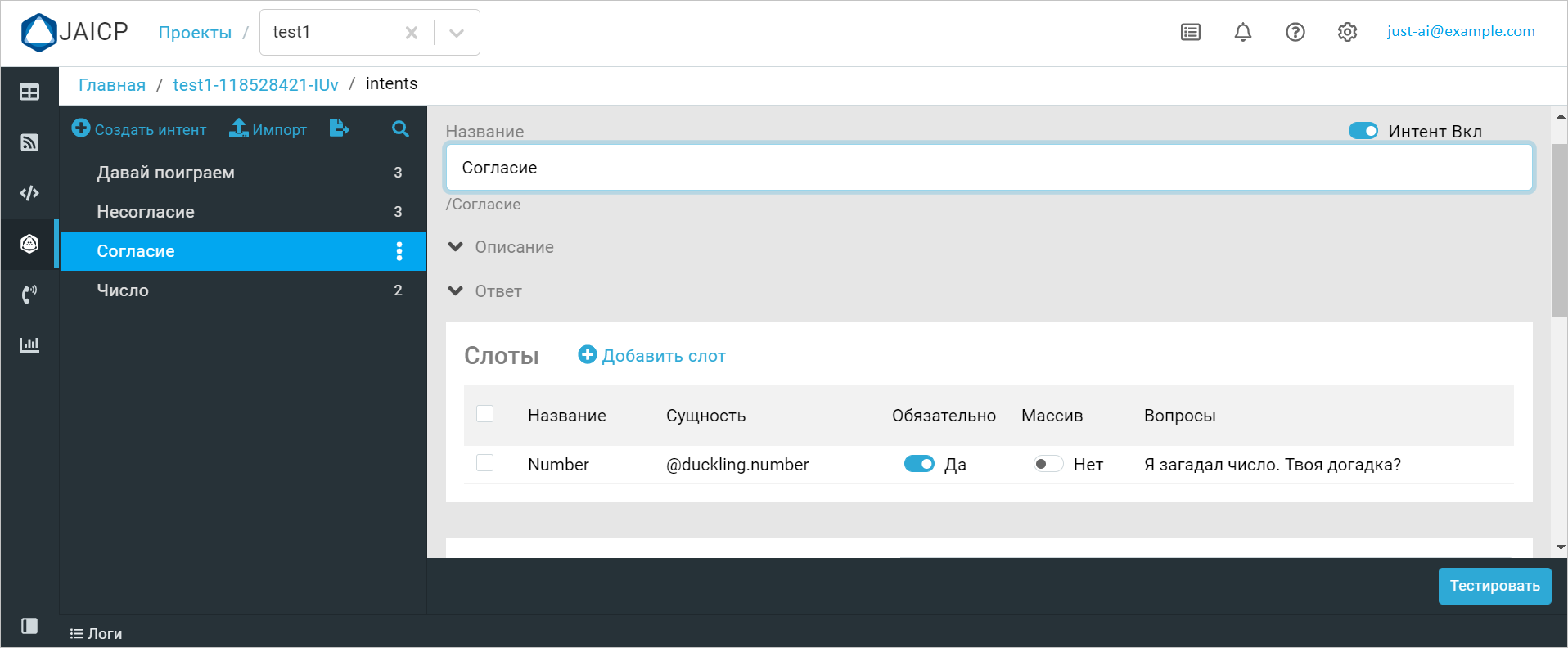
Task: Click the scrollbar down arrow
Action: coord(1560,547)
